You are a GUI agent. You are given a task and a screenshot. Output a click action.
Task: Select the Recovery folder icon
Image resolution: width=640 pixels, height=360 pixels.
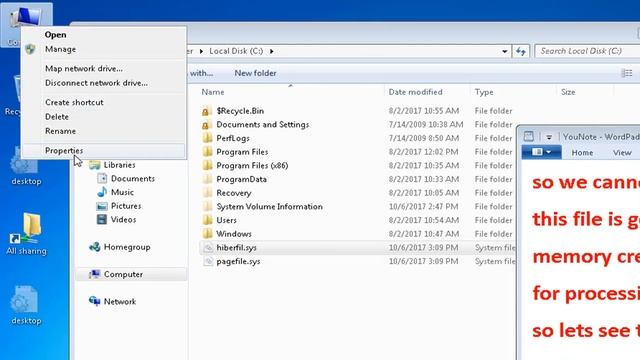pos(207,193)
